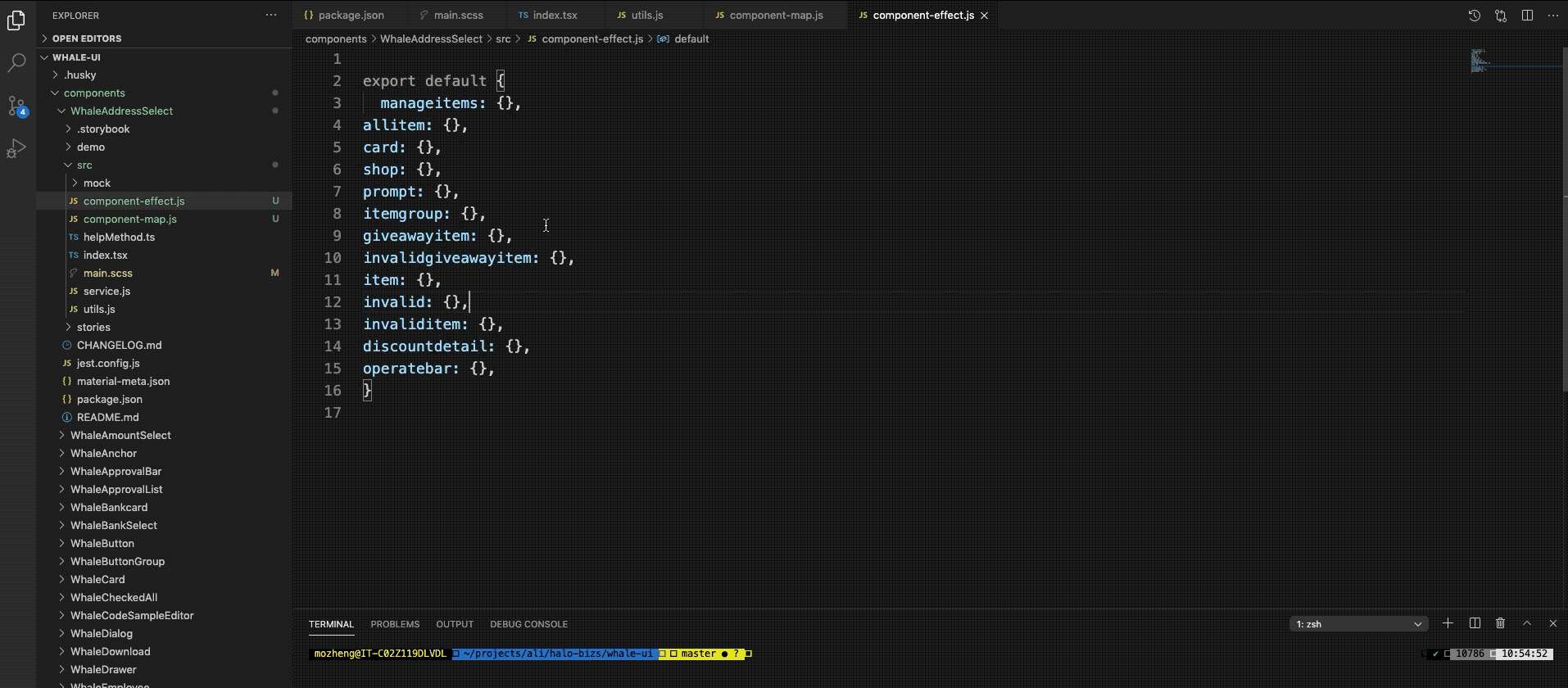Open the Search view in activity bar
The height and width of the screenshot is (688, 1568).
pos(16,63)
